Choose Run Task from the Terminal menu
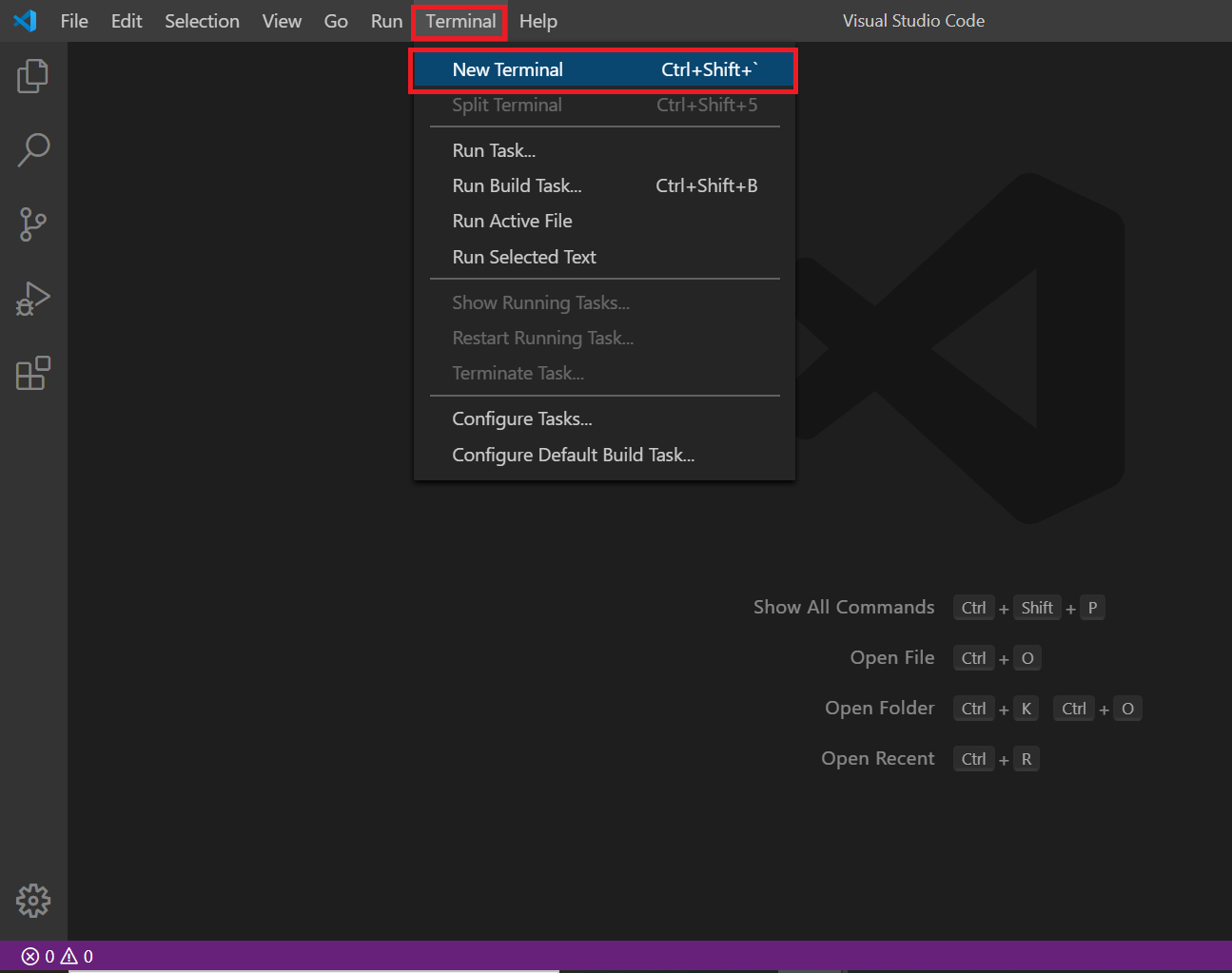The image size is (1232, 973). point(494,149)
